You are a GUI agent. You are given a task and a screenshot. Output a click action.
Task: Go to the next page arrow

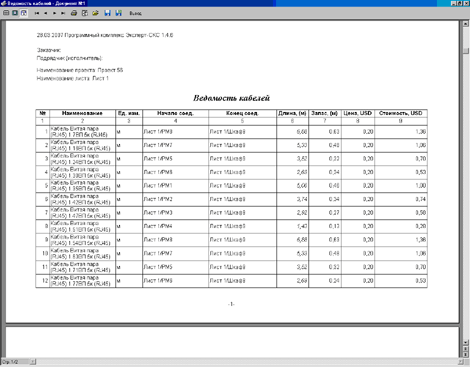click(x=54, y=13)
